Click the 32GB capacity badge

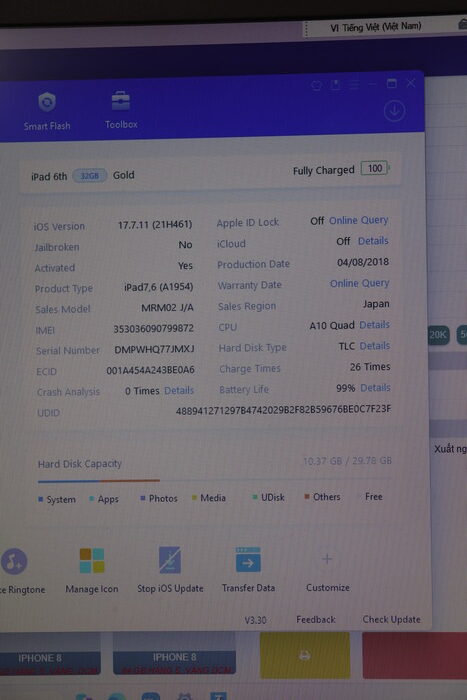89,175
